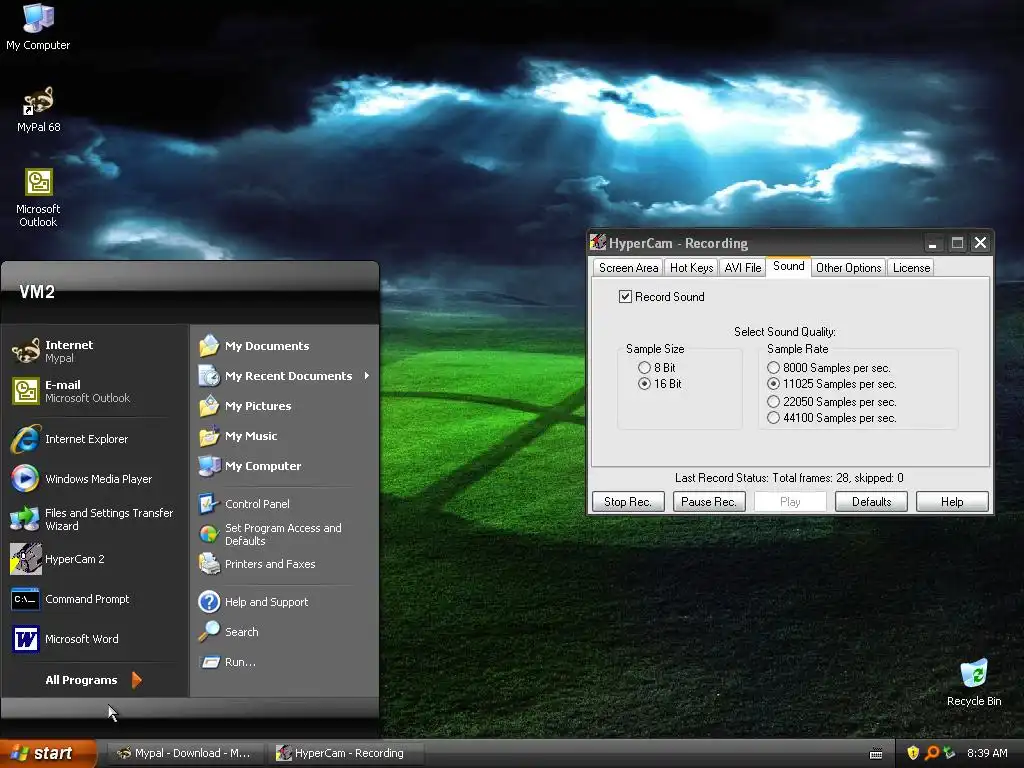Choose 22050 Samples per sec.
1024x768 pixels.
(x=831, y=402)
